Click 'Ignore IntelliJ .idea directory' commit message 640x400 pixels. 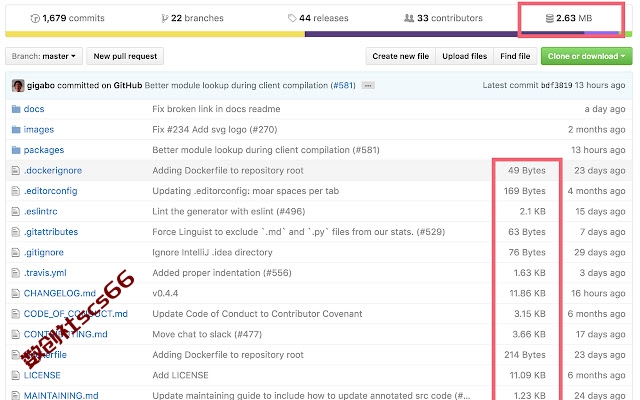point(212,253)
